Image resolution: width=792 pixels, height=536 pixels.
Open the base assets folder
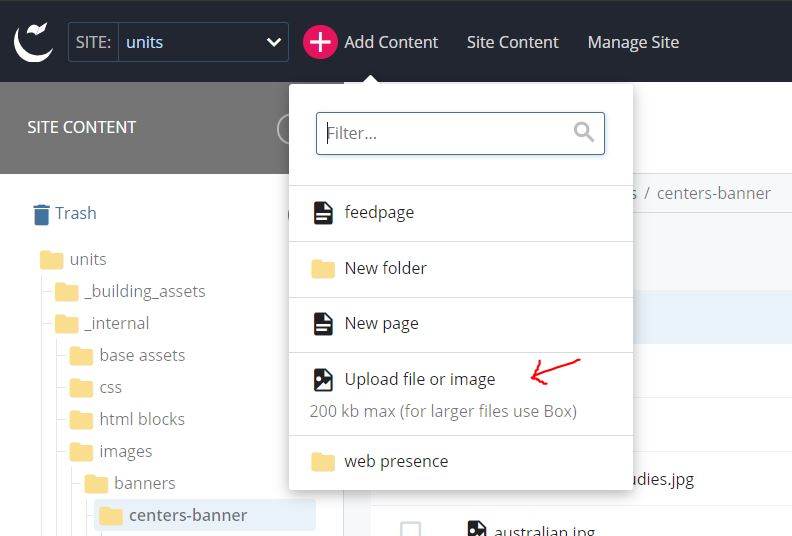click(x=142, y=355)
